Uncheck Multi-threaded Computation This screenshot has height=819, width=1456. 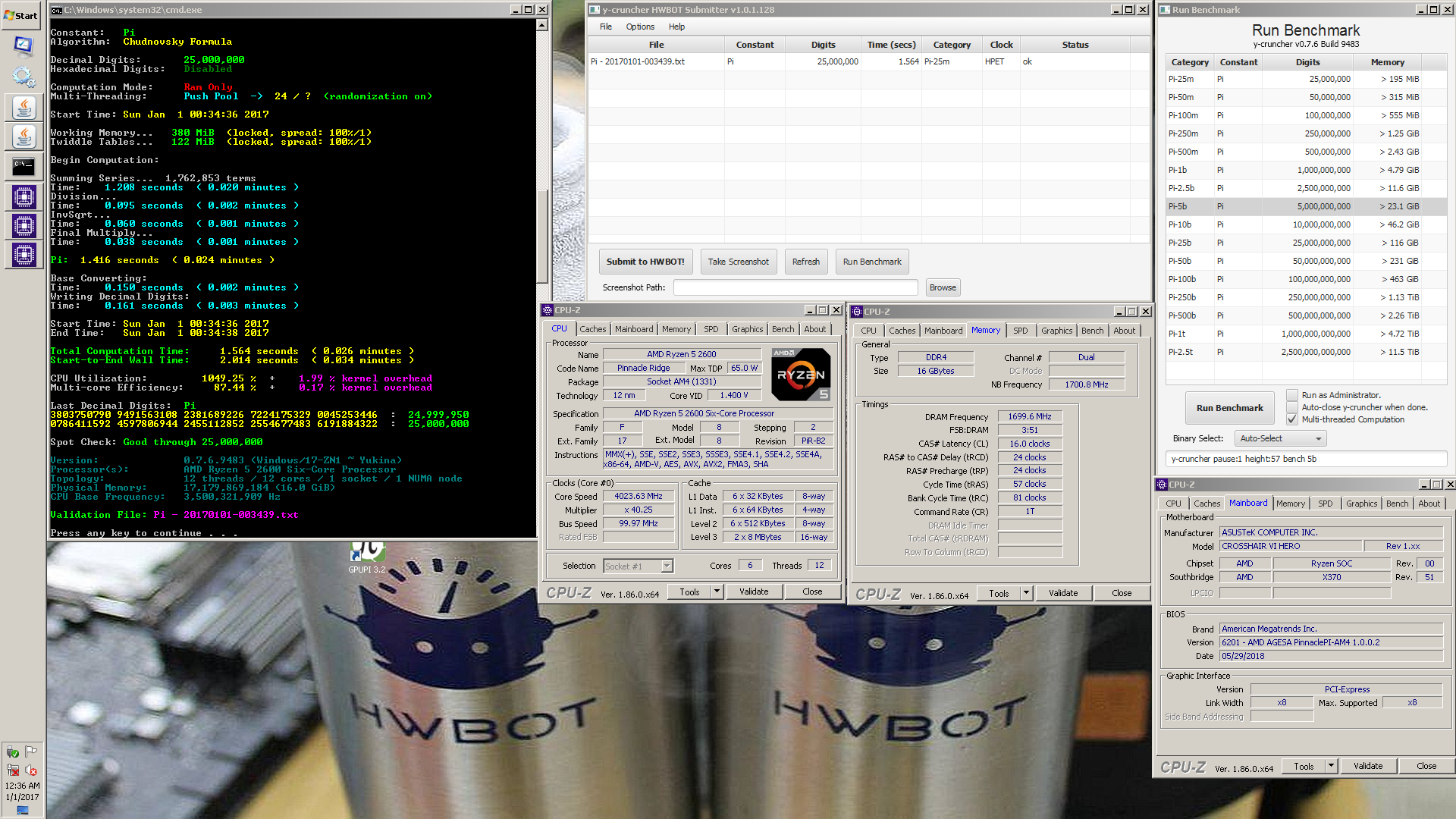tap(1292, 419)
